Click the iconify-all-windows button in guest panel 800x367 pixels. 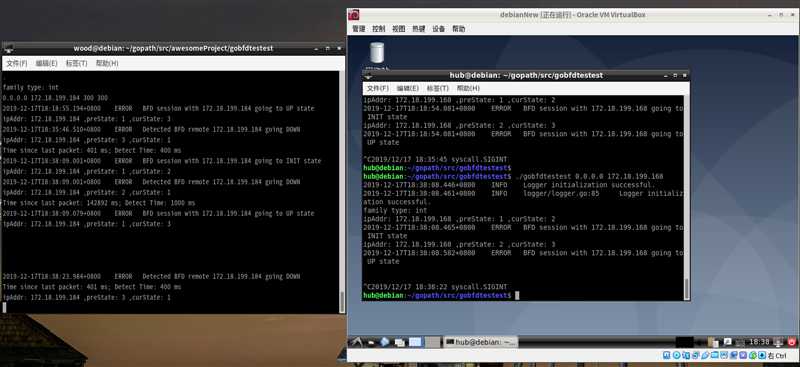tap(399, 342)
